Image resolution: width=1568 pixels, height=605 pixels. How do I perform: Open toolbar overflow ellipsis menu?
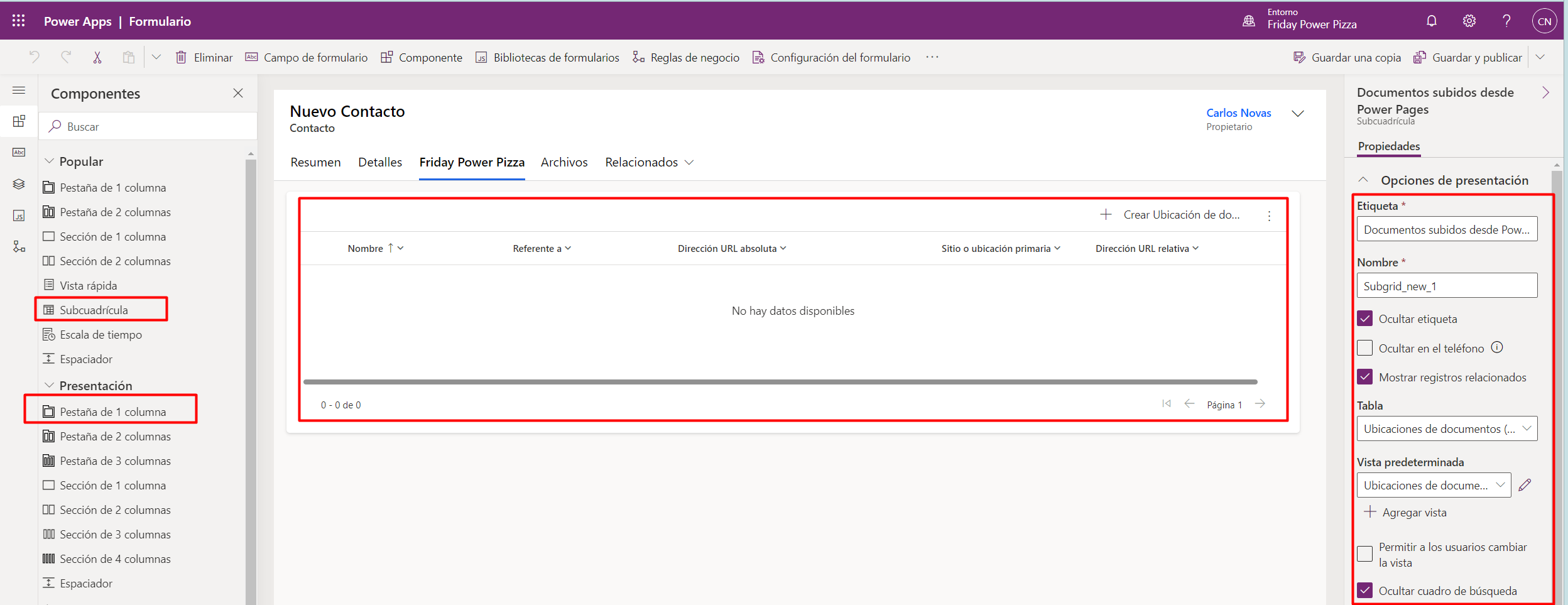tap(932, 57)
